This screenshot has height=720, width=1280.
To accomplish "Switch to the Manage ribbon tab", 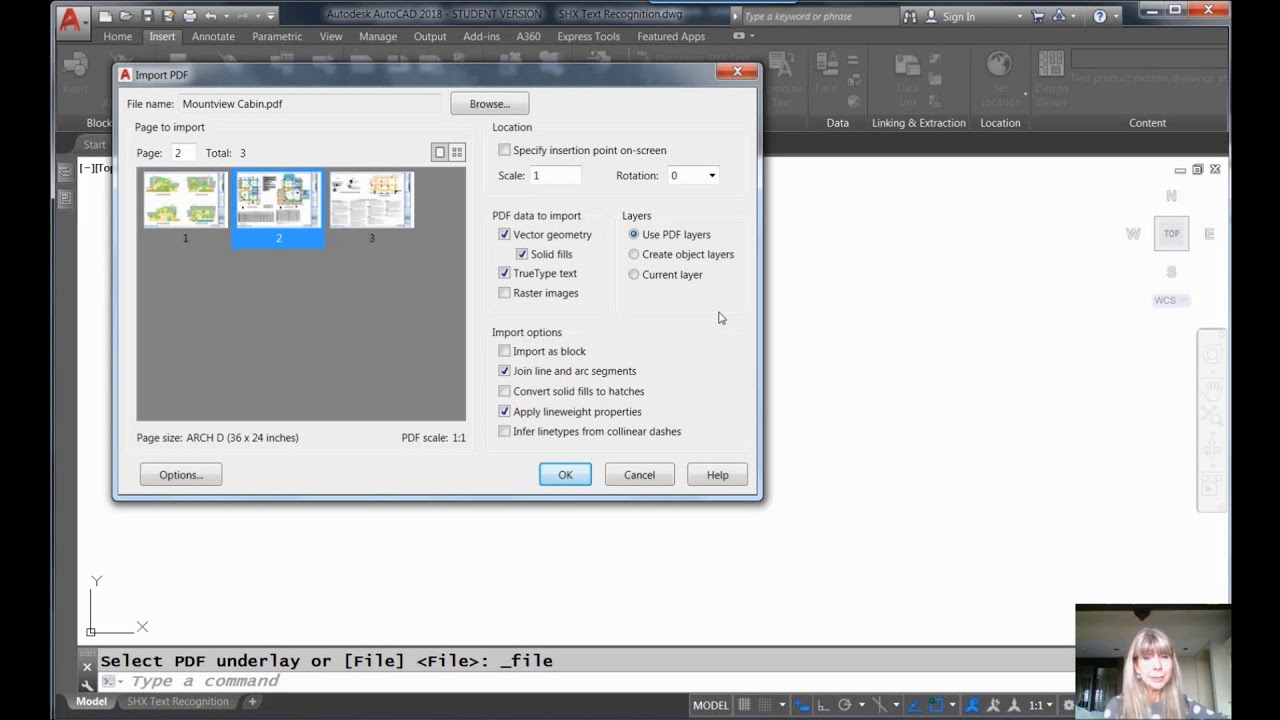I will click(378, 36).
